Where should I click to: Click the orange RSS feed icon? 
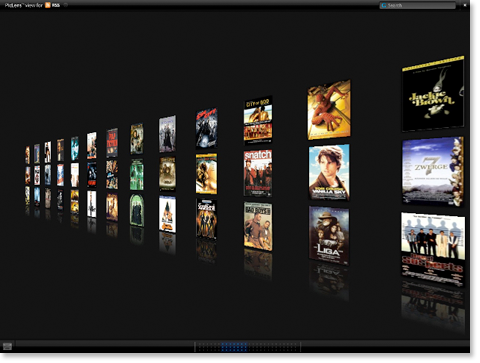[48, 5]
